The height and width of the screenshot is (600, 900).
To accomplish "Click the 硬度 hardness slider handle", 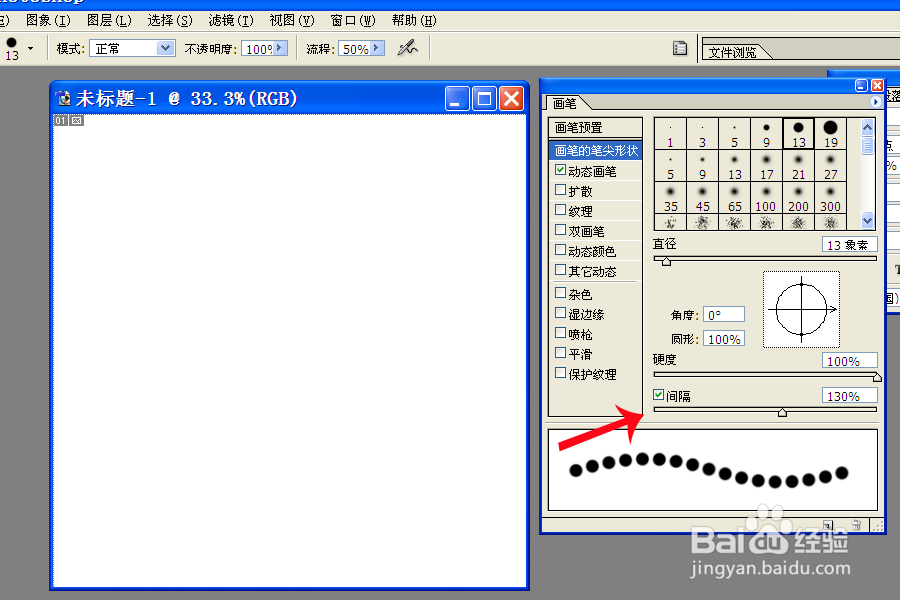I will point(876,377).
